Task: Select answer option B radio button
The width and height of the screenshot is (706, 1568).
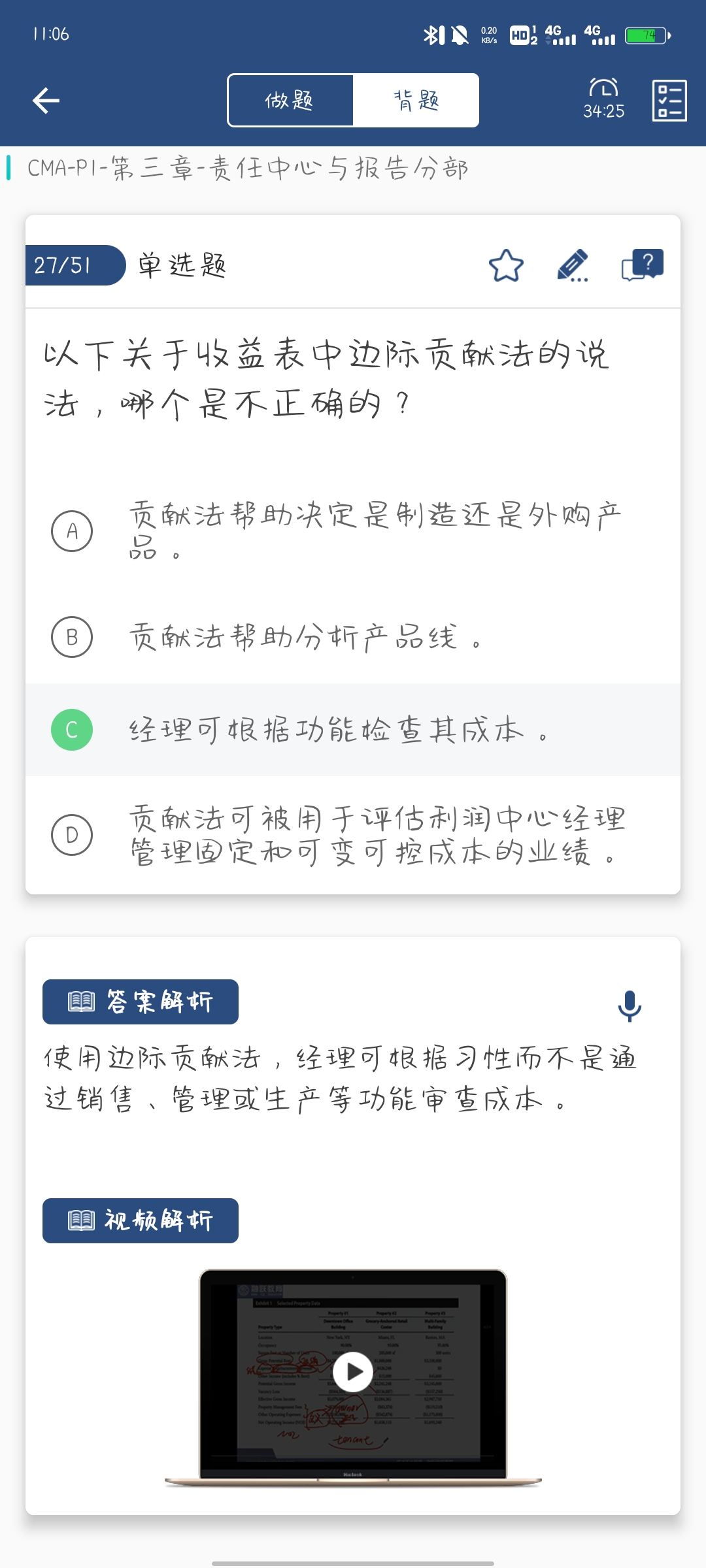Action: (x=72, y=637)
